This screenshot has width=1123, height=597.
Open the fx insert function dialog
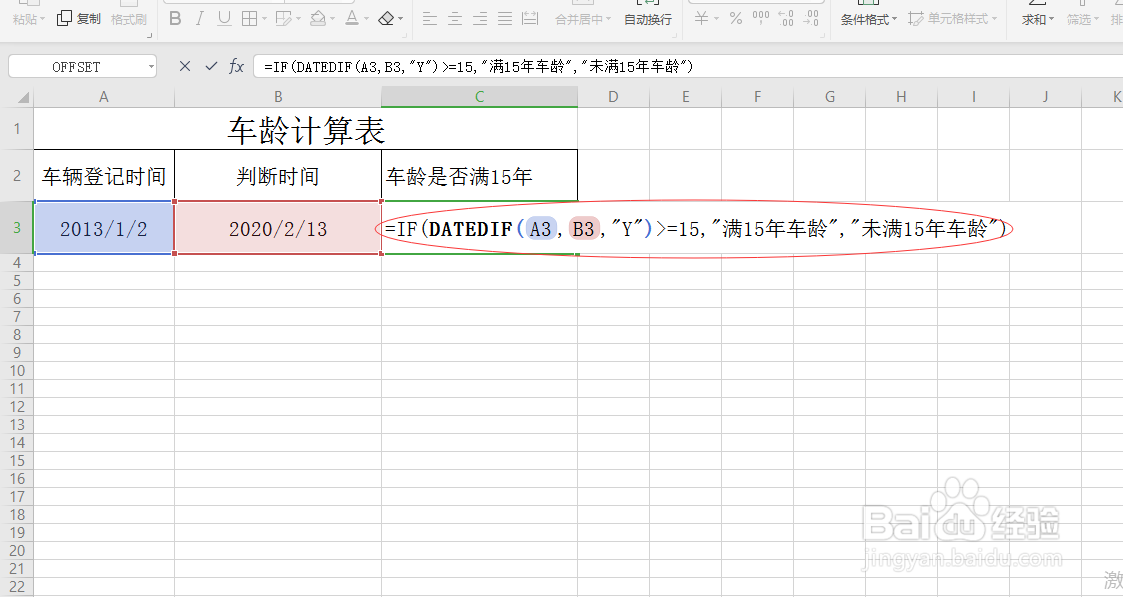tap(236, 66)
